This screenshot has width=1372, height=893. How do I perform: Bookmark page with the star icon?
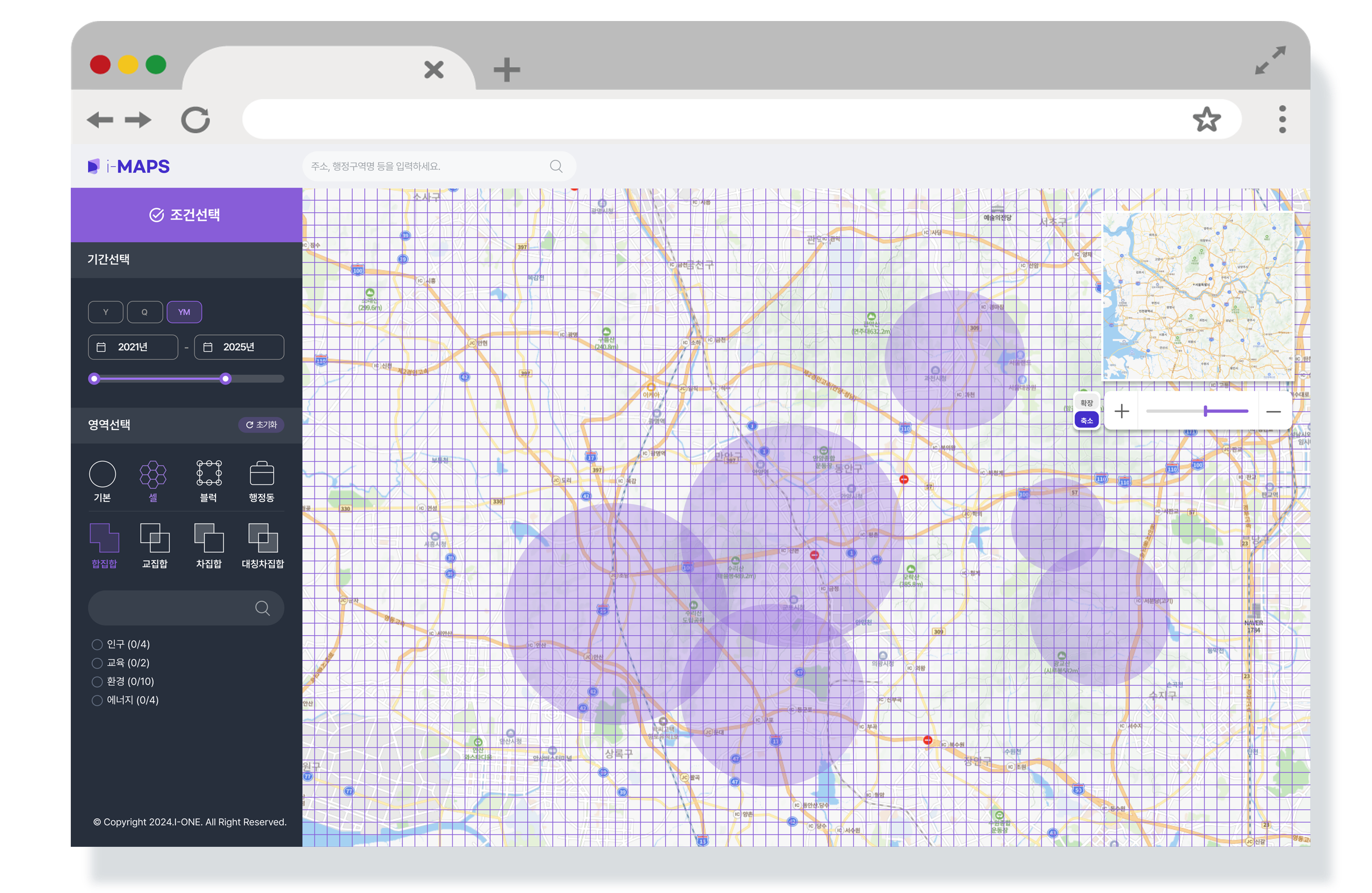pyautogui.click(x=1206, y=120)
